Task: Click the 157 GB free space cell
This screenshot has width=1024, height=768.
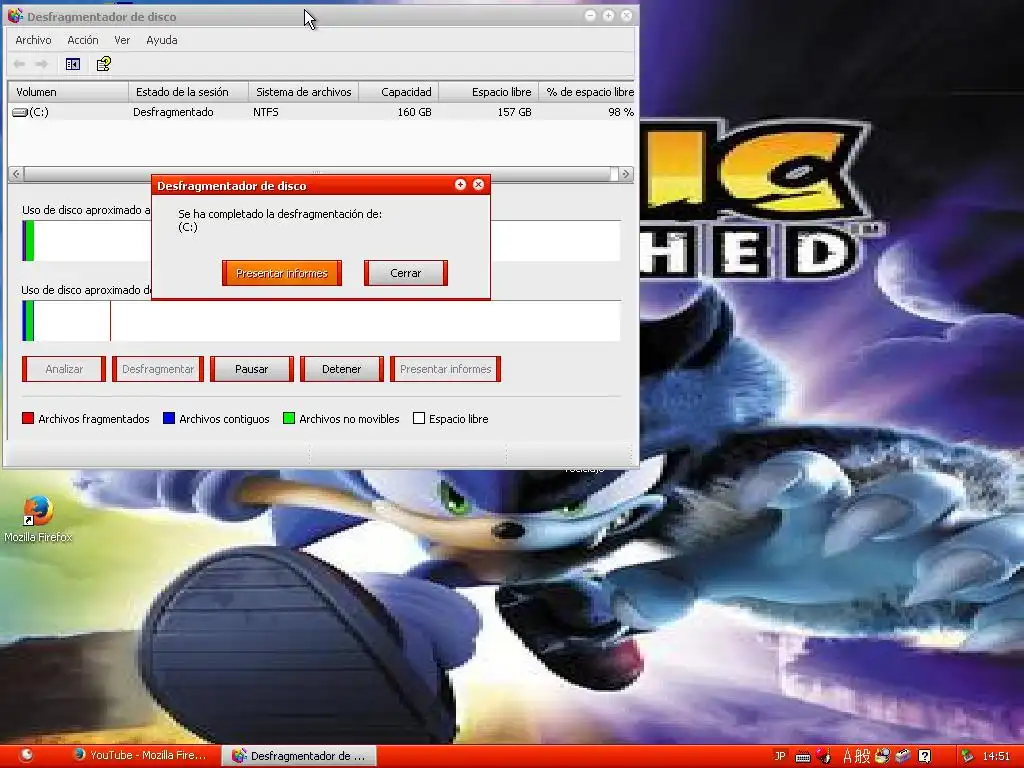Action: (x=514, y=112)
